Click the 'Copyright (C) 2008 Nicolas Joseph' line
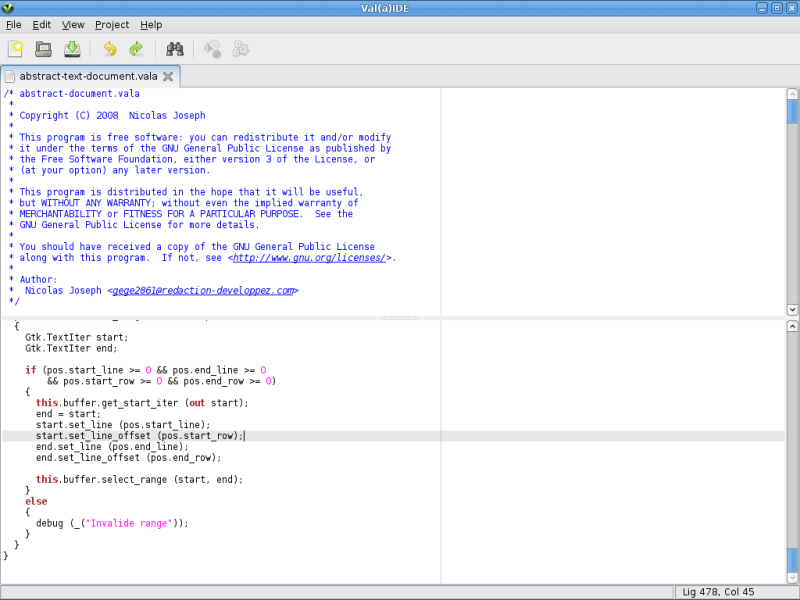800x600 pixels. pyautogui.click(x=112, y=115)
